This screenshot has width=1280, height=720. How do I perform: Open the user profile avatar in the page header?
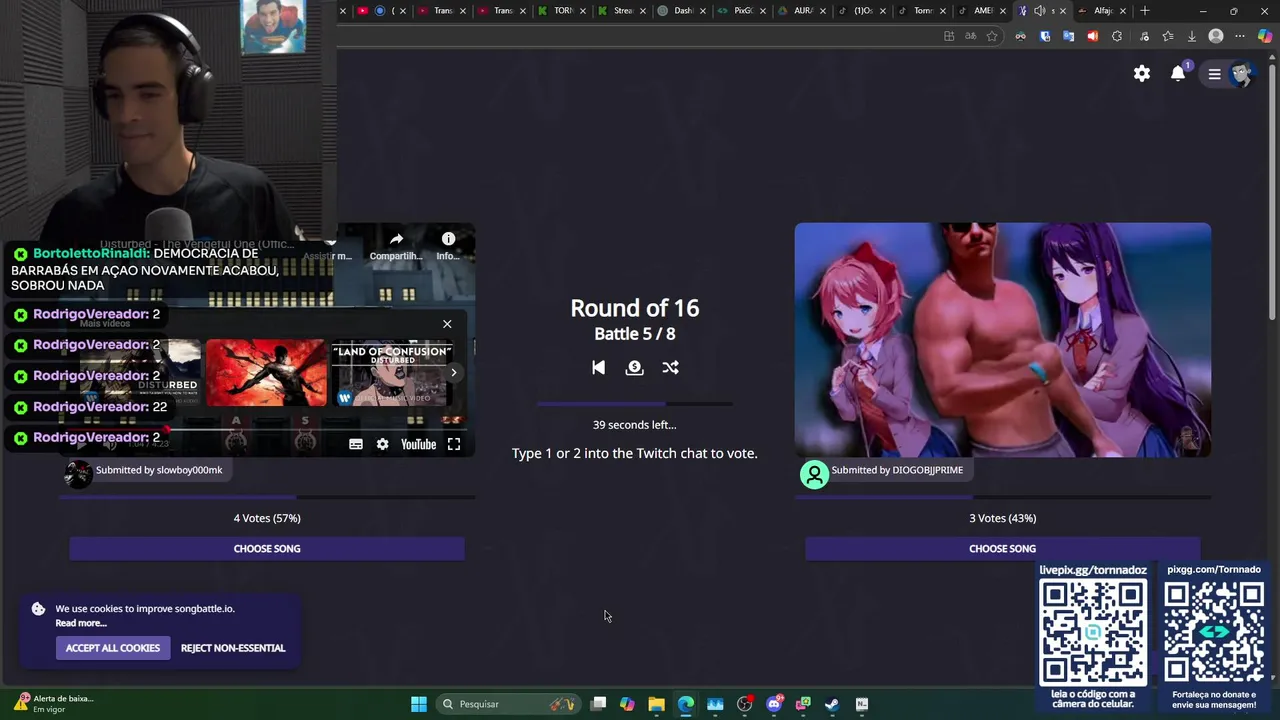point(1241,74)
